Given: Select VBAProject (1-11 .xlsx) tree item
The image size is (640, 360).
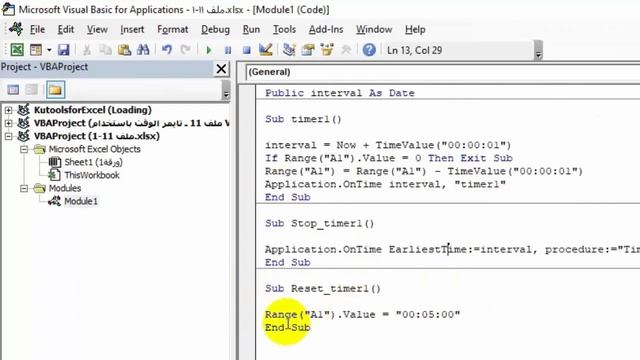Looking at the screenshot, I should pyautogui.click(x=97, y=136).
